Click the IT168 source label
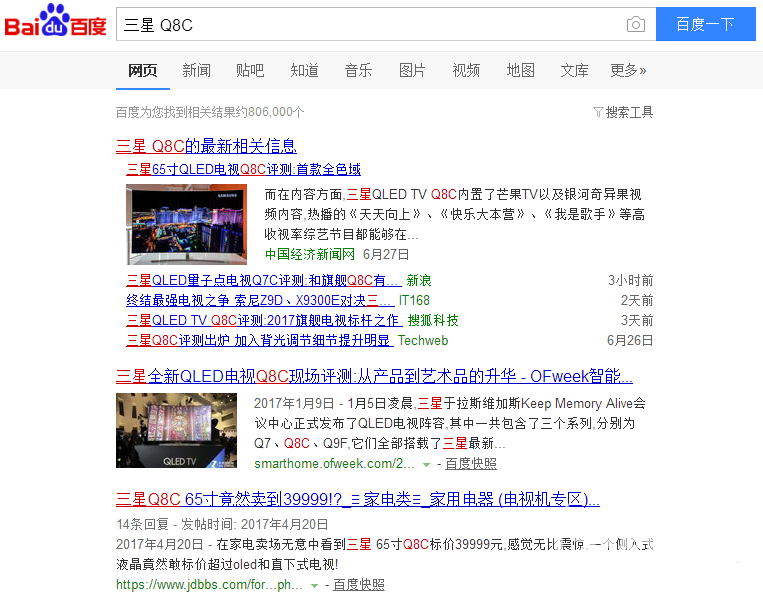Image resolution: width=763 pixels, height=602 pixels. [414, 300]
